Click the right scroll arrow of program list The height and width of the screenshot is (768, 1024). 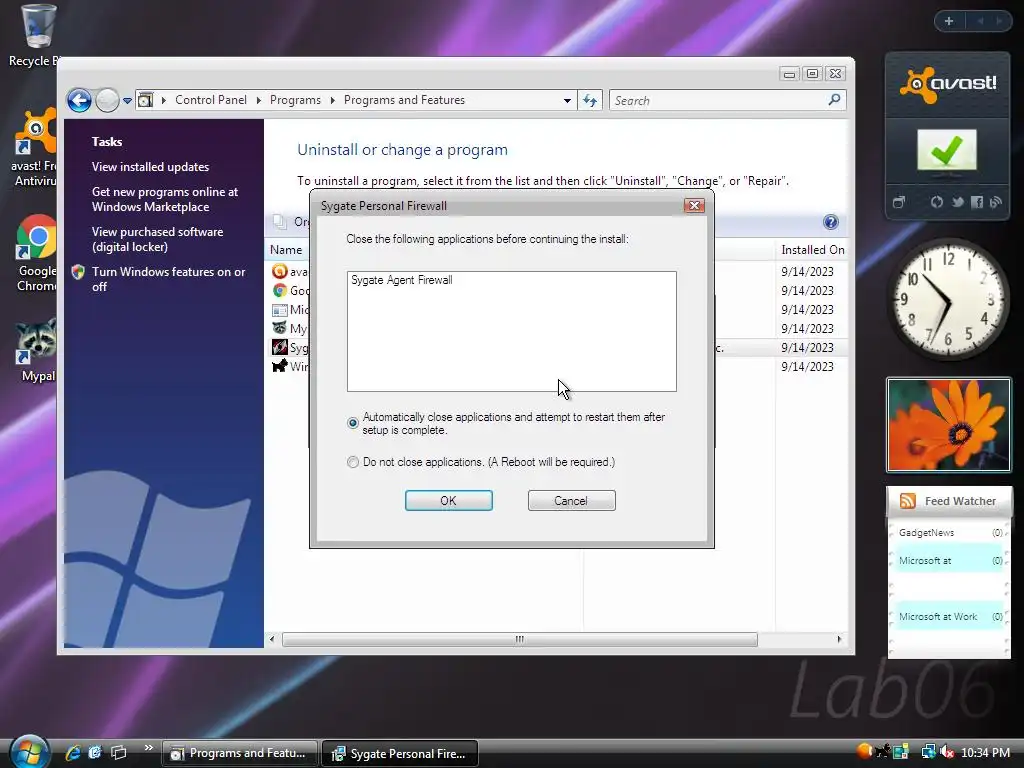click(839, 639)
